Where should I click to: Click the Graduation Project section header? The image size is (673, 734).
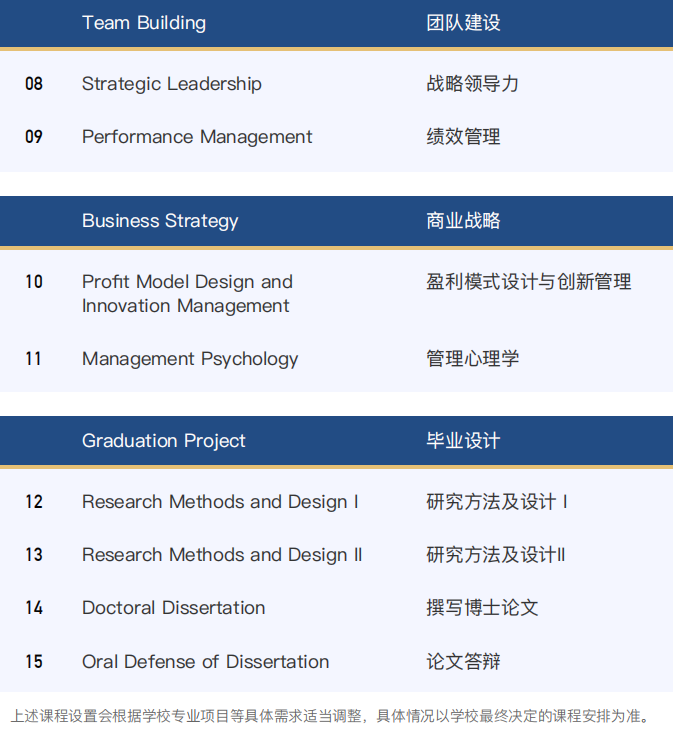pos(164,441)
